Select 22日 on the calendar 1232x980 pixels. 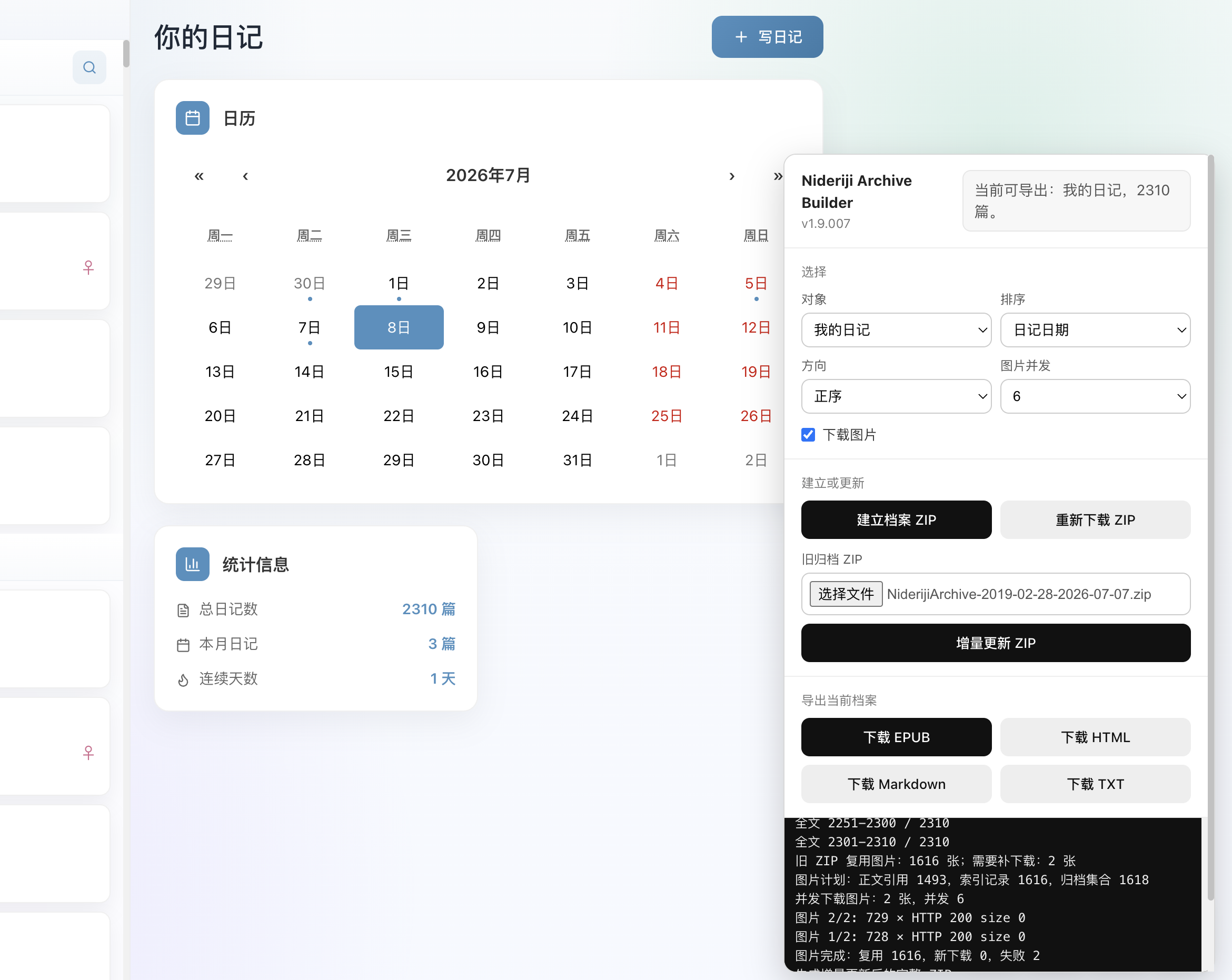point(399,416)
